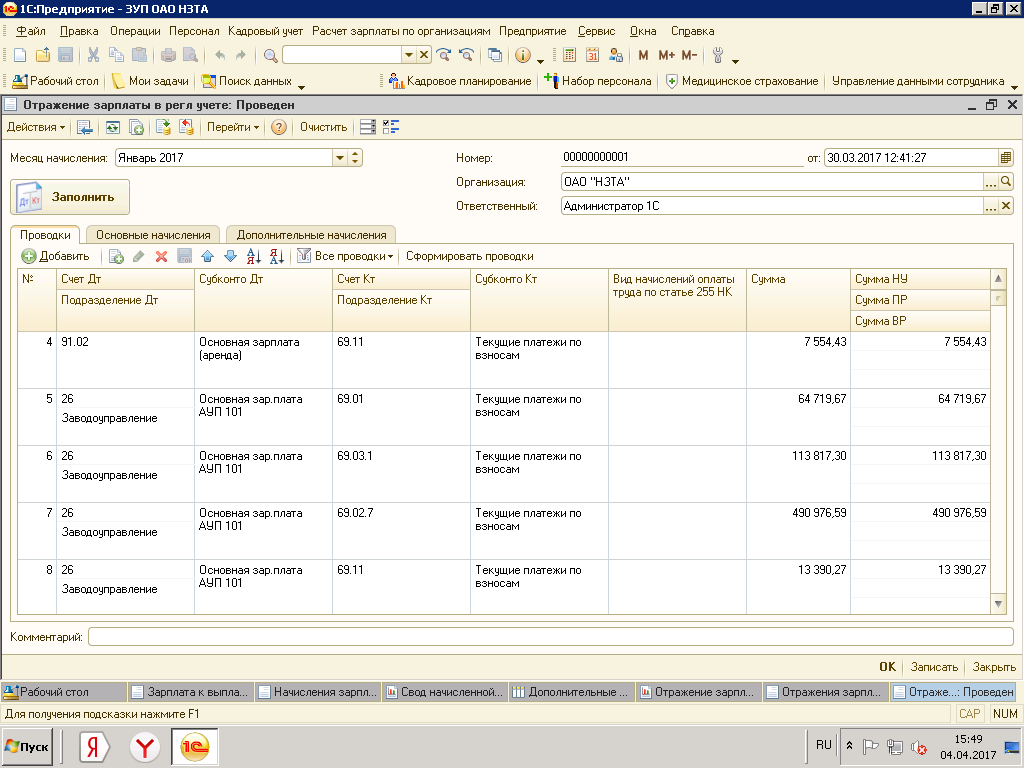The height and width of the screenshot is (768, 1024).
Task: Click the M+ memory add button
Action: [x=666, y=56]
